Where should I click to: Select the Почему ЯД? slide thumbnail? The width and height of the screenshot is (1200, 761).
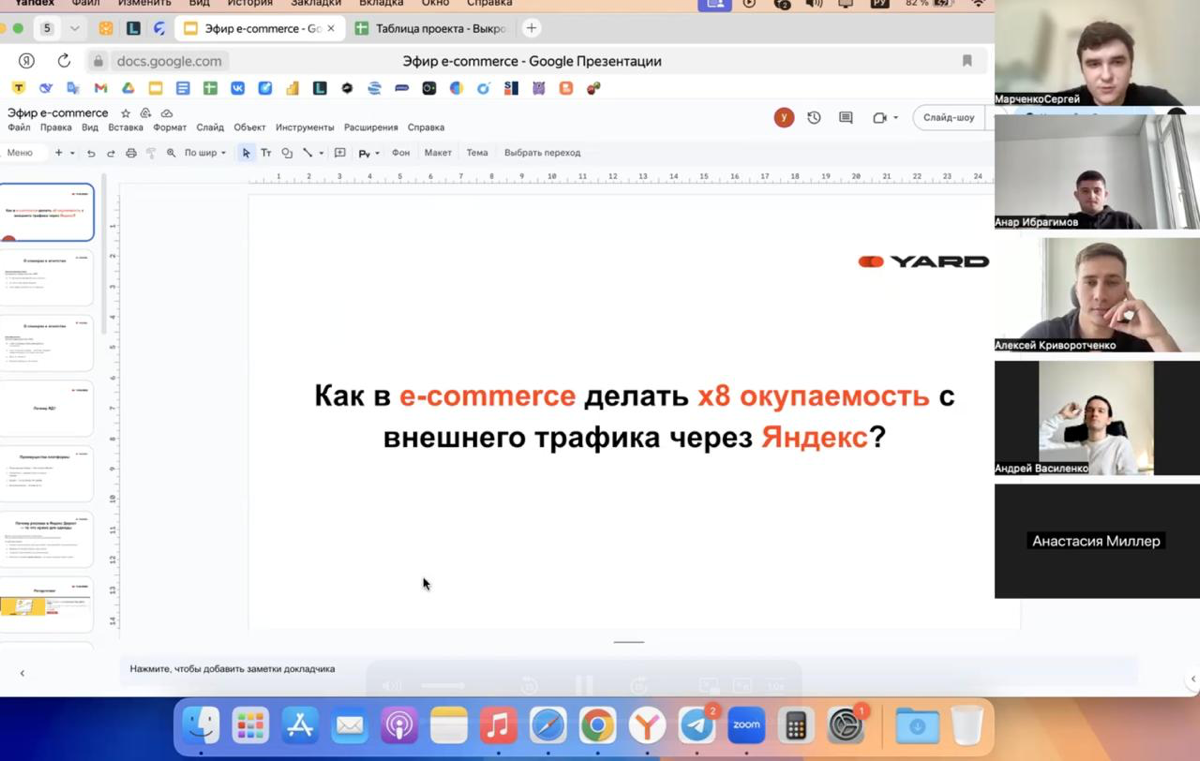48,408
